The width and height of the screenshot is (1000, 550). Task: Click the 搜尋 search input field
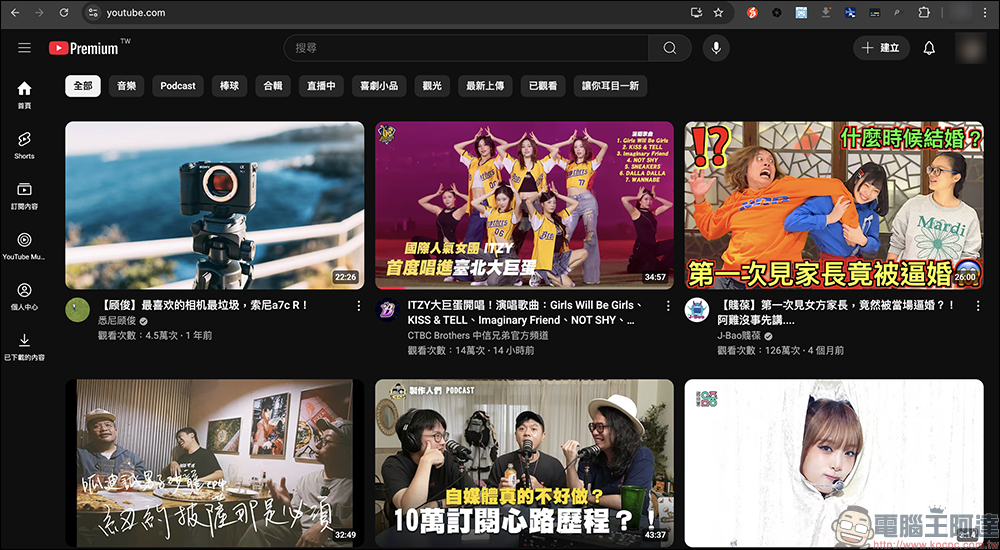coord(466,48)
